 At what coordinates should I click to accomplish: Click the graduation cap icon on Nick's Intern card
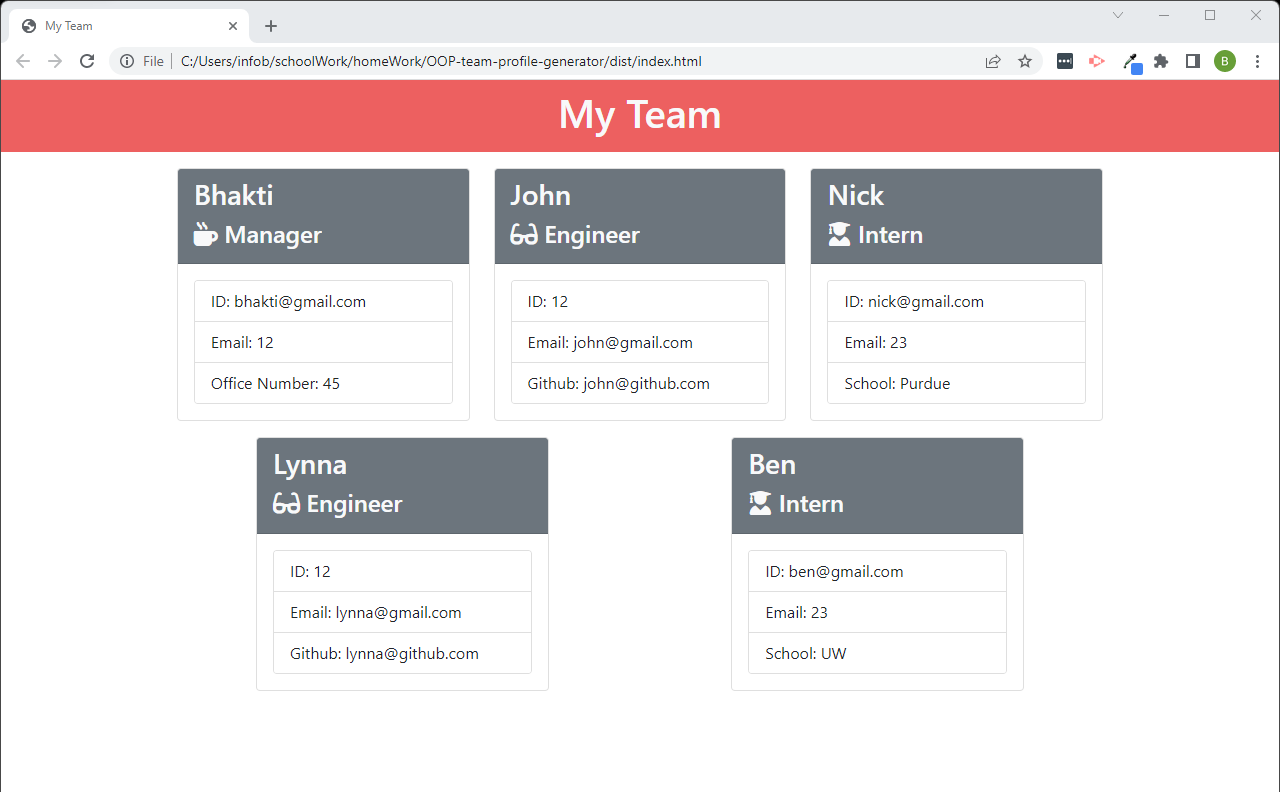pos(837,234)
